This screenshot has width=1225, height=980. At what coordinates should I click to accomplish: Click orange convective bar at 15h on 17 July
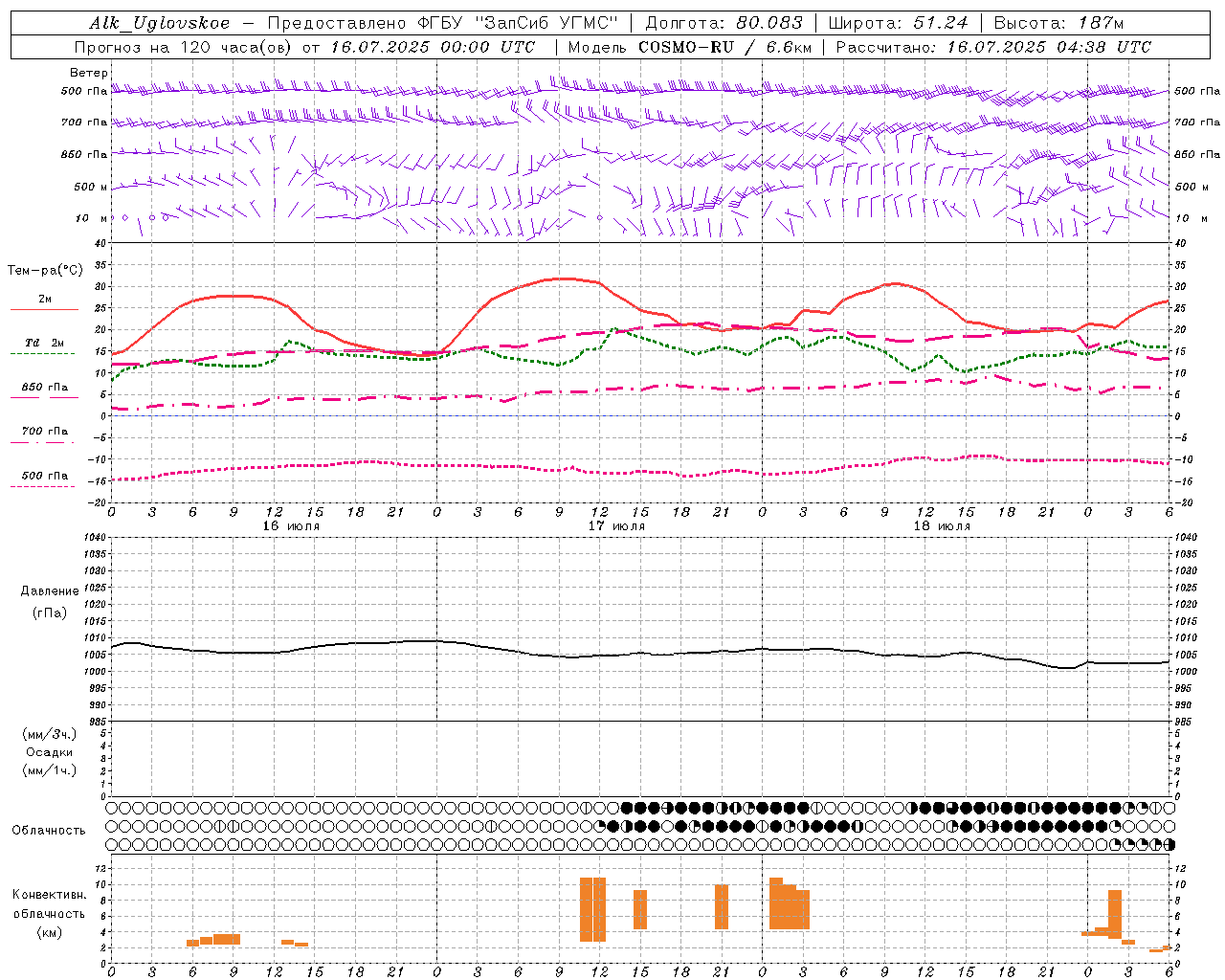click(640, 910)
